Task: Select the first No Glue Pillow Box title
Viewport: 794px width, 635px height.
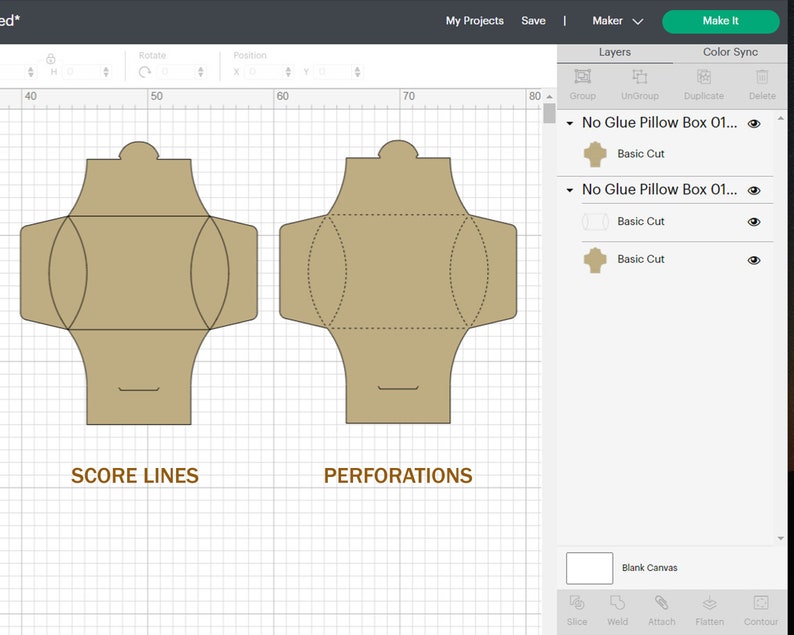Action: 659,123
